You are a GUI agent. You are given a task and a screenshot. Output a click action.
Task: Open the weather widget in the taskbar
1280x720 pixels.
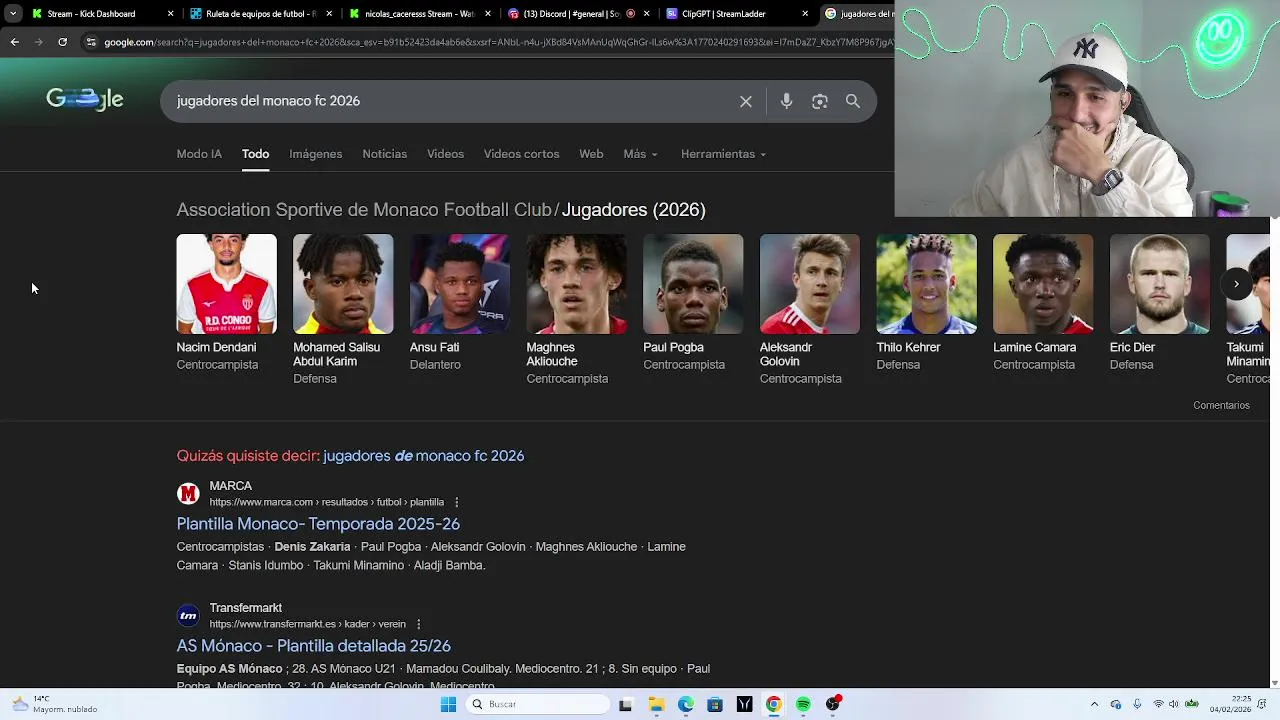[x=55, y=704]
